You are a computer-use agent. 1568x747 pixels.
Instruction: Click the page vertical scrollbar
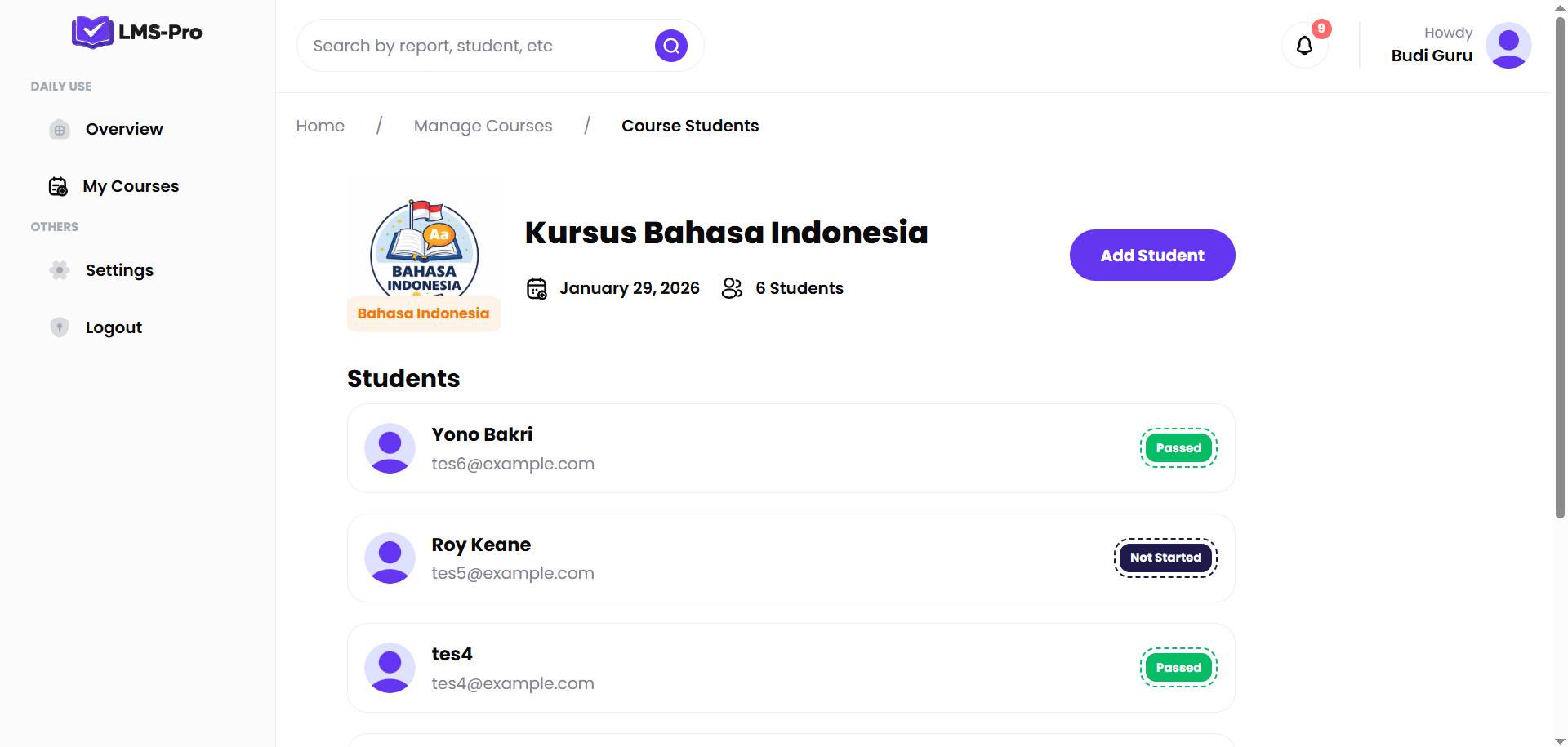click(1560, 269)
